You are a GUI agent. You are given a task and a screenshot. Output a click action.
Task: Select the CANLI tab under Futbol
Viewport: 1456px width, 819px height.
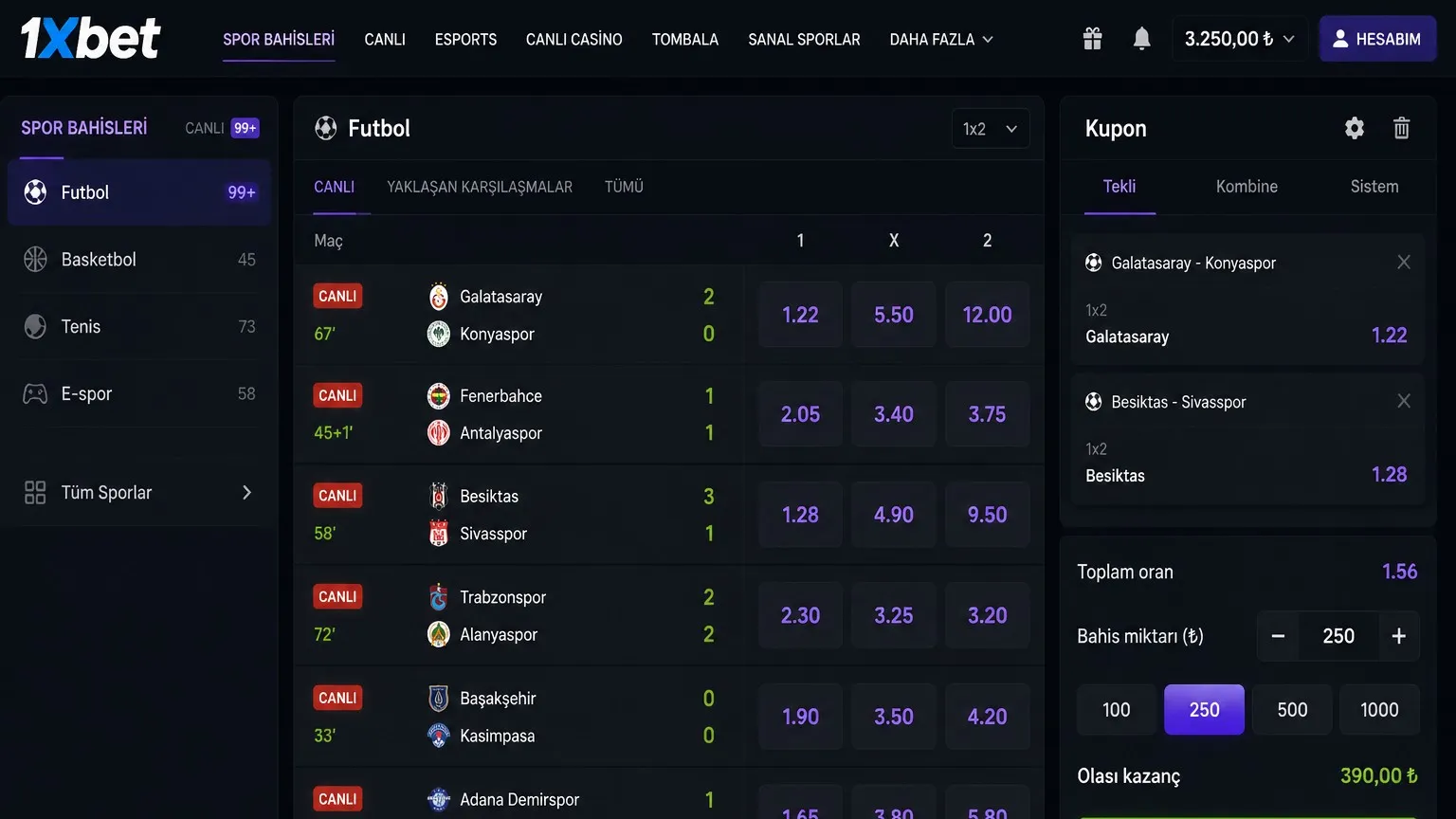click(x=335, y=187)
